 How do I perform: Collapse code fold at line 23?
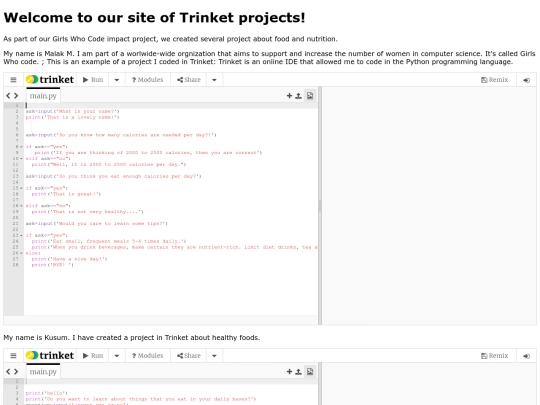pos(21,235)
